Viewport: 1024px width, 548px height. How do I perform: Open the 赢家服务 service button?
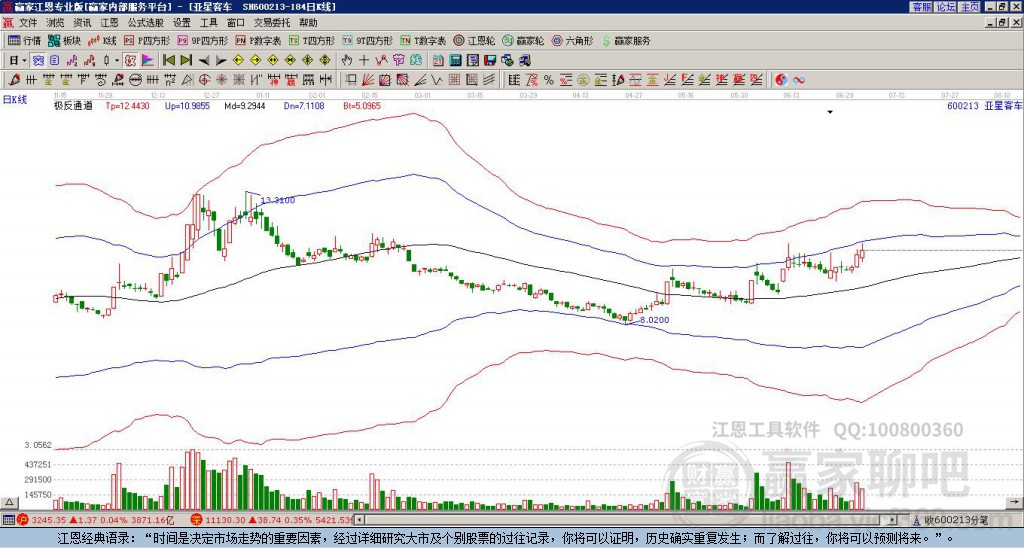pyautogui.click(x=626, y=40)
